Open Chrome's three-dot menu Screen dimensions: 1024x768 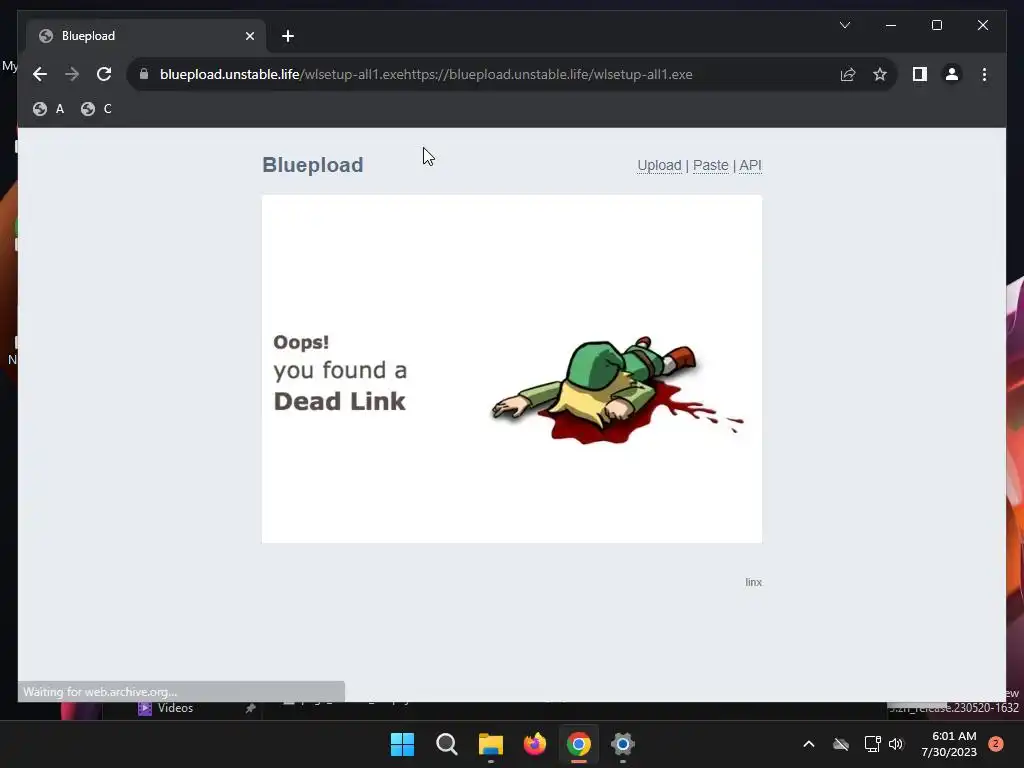[x=984, y=74]
